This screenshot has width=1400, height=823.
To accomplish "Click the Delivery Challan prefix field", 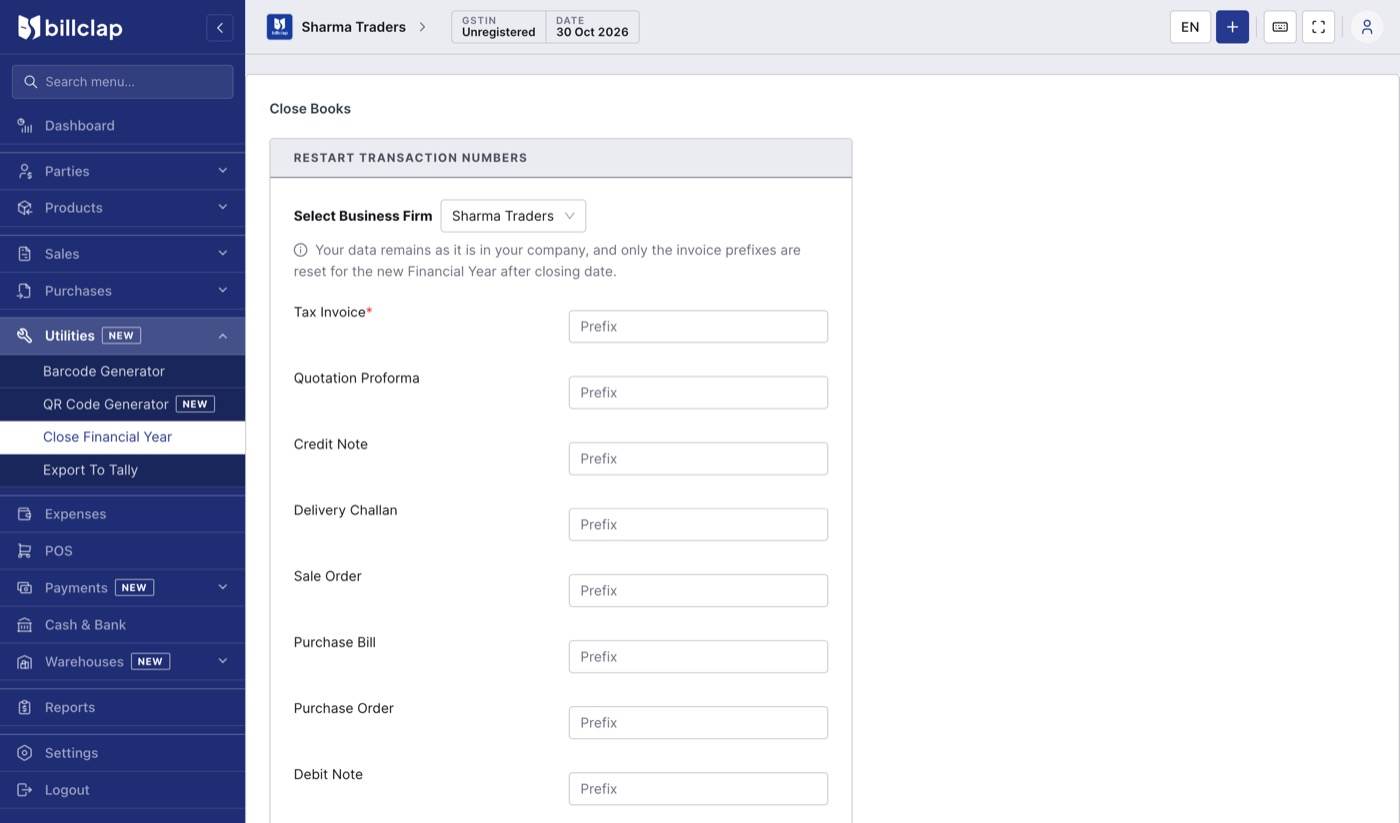I will [x=698, y=524].
